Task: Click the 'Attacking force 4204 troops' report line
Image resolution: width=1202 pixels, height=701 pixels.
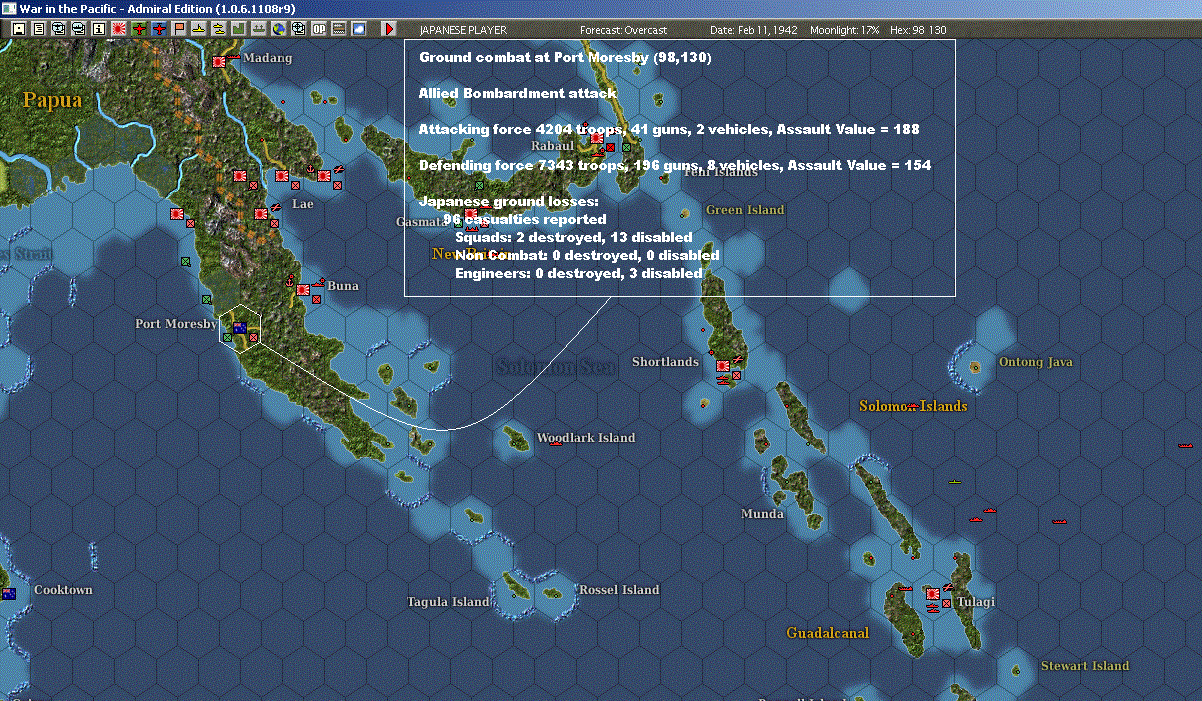Action: point(669,129)
